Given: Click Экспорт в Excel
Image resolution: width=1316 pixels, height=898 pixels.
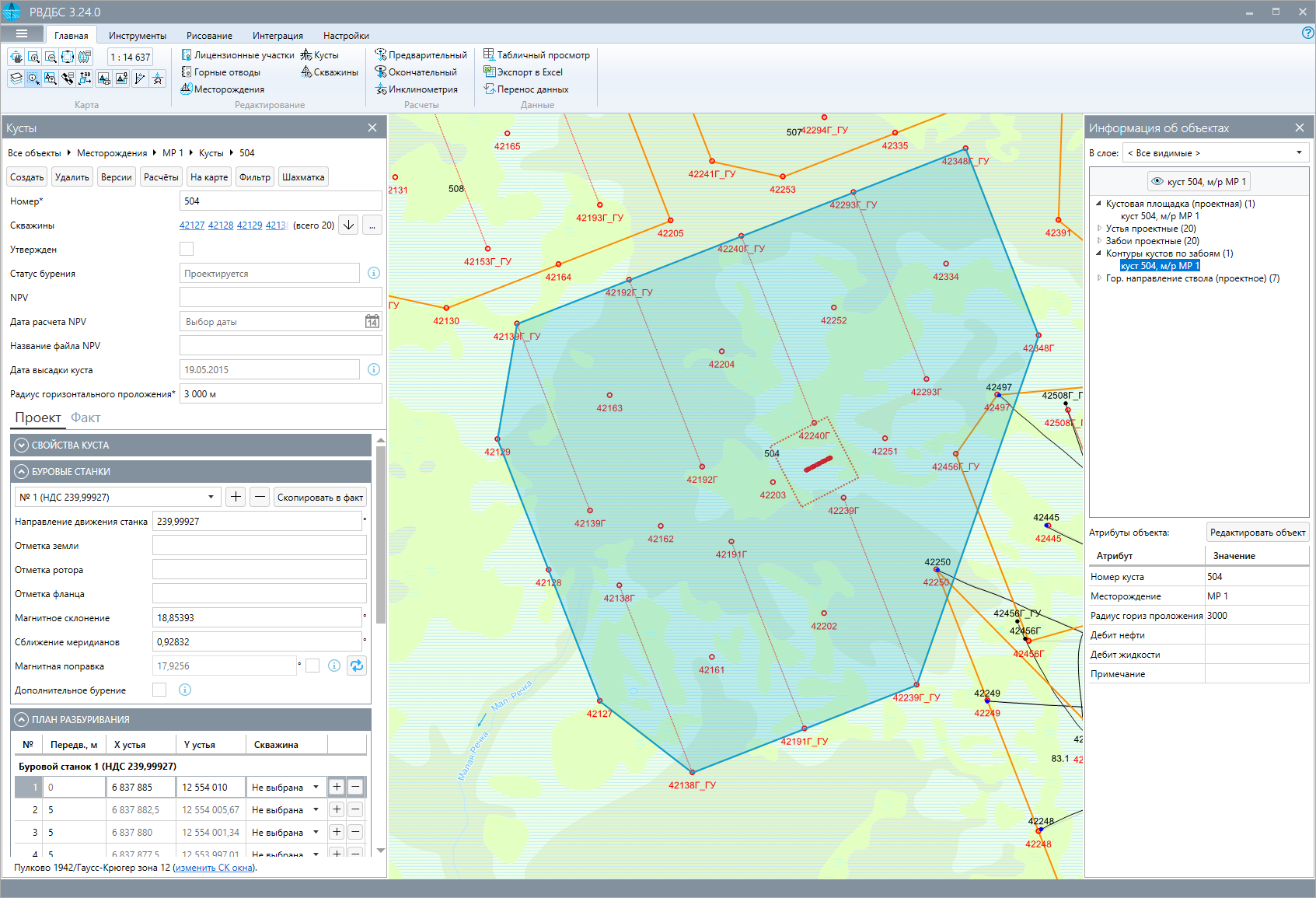Looking at the screenshot, I should [523, 72].
